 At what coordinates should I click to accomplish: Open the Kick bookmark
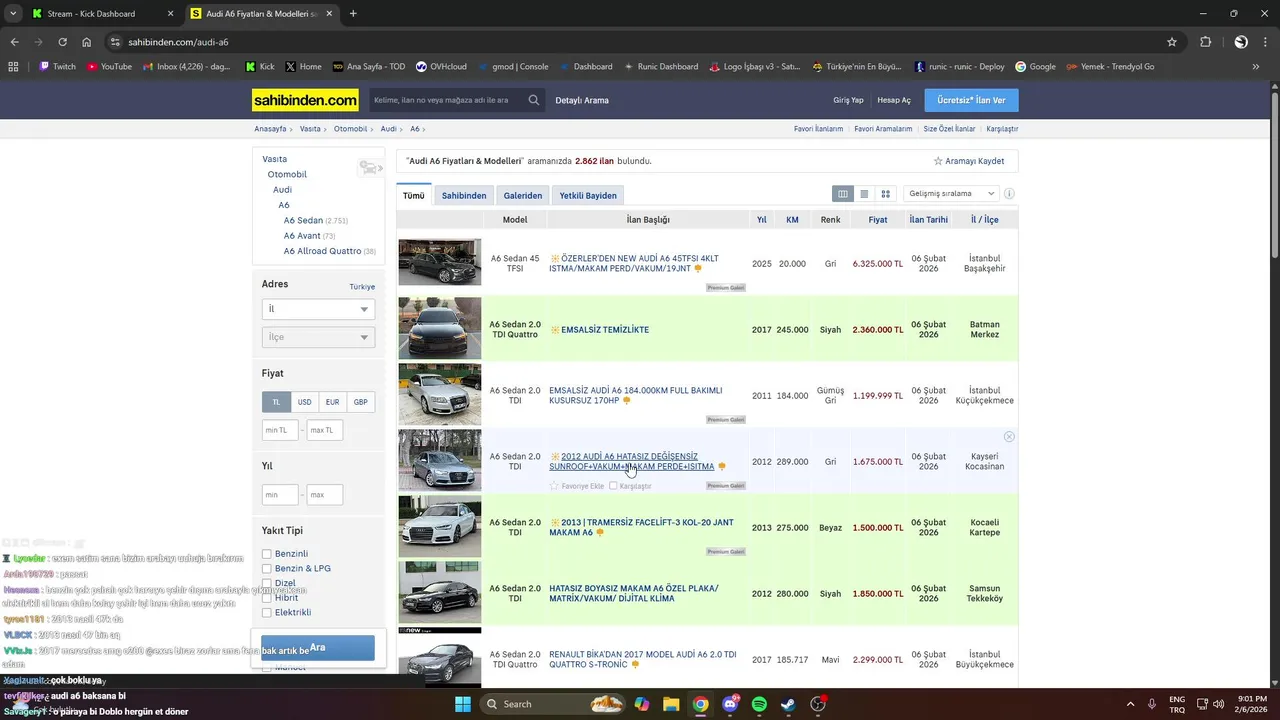[x=260, y=67]
